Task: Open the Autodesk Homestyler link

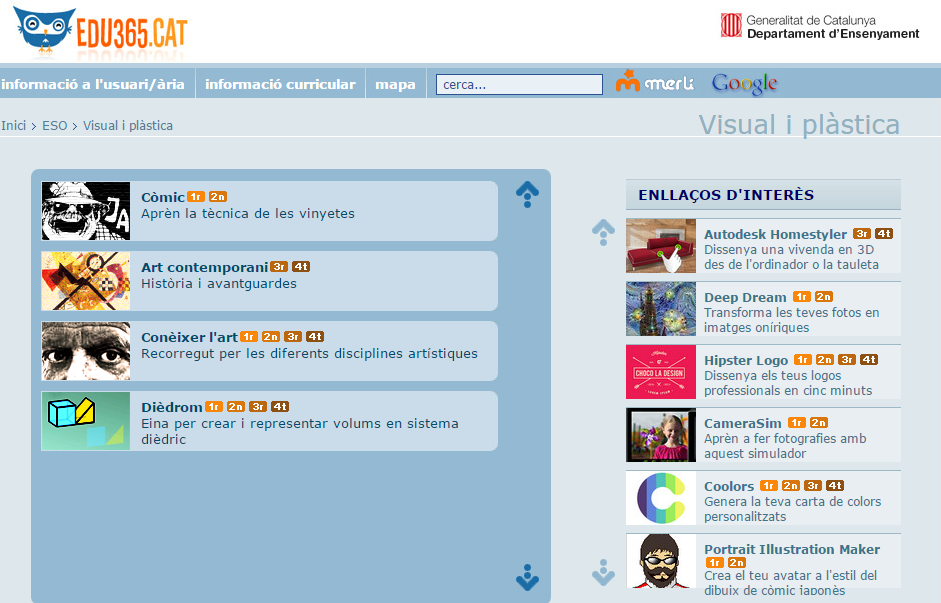Action: [775, 234]
